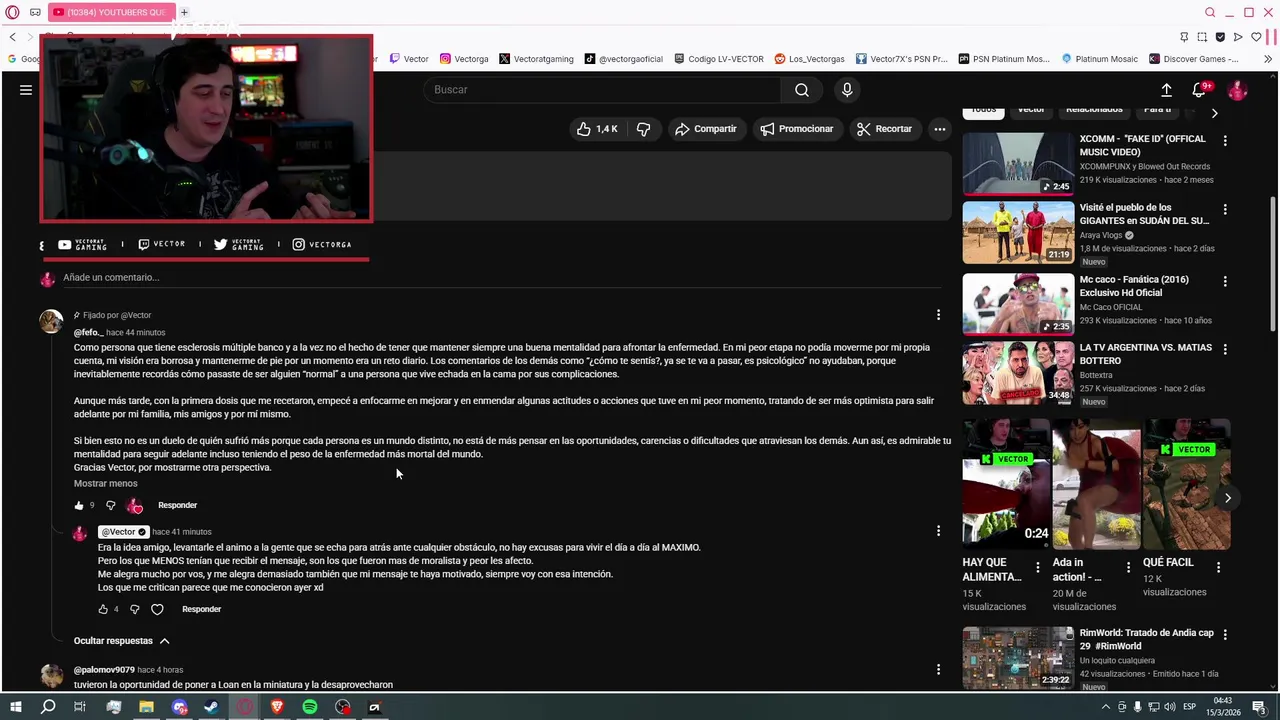Open the video's three-dot more actions menu

(x=939, y=129)
